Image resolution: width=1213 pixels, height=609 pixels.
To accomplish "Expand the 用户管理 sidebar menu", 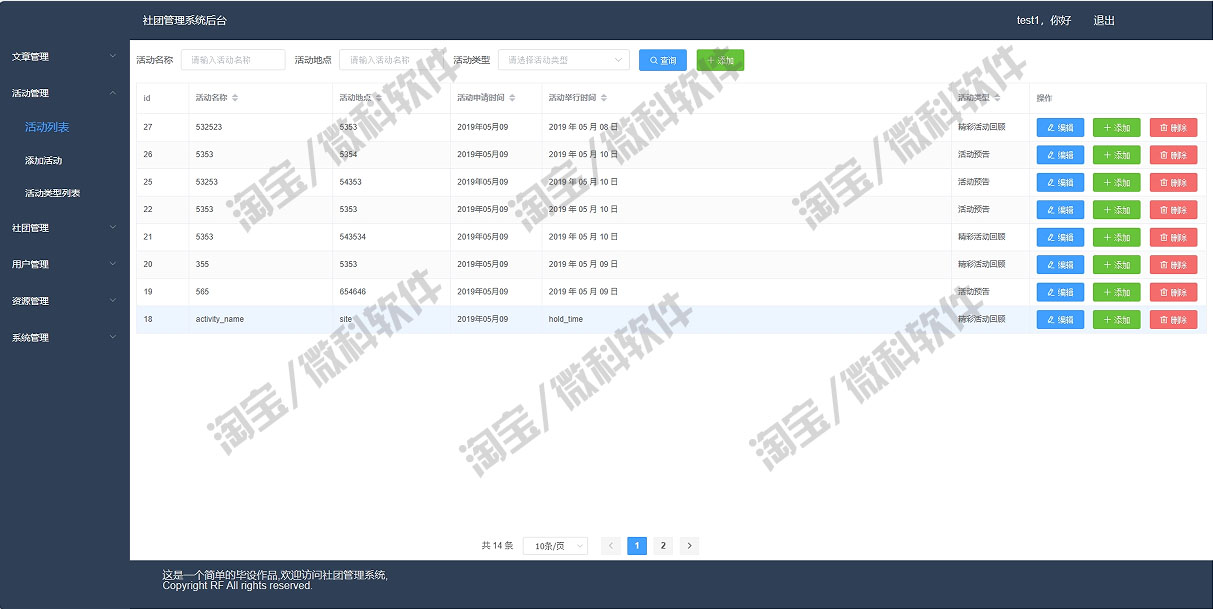I will (65, 264).
